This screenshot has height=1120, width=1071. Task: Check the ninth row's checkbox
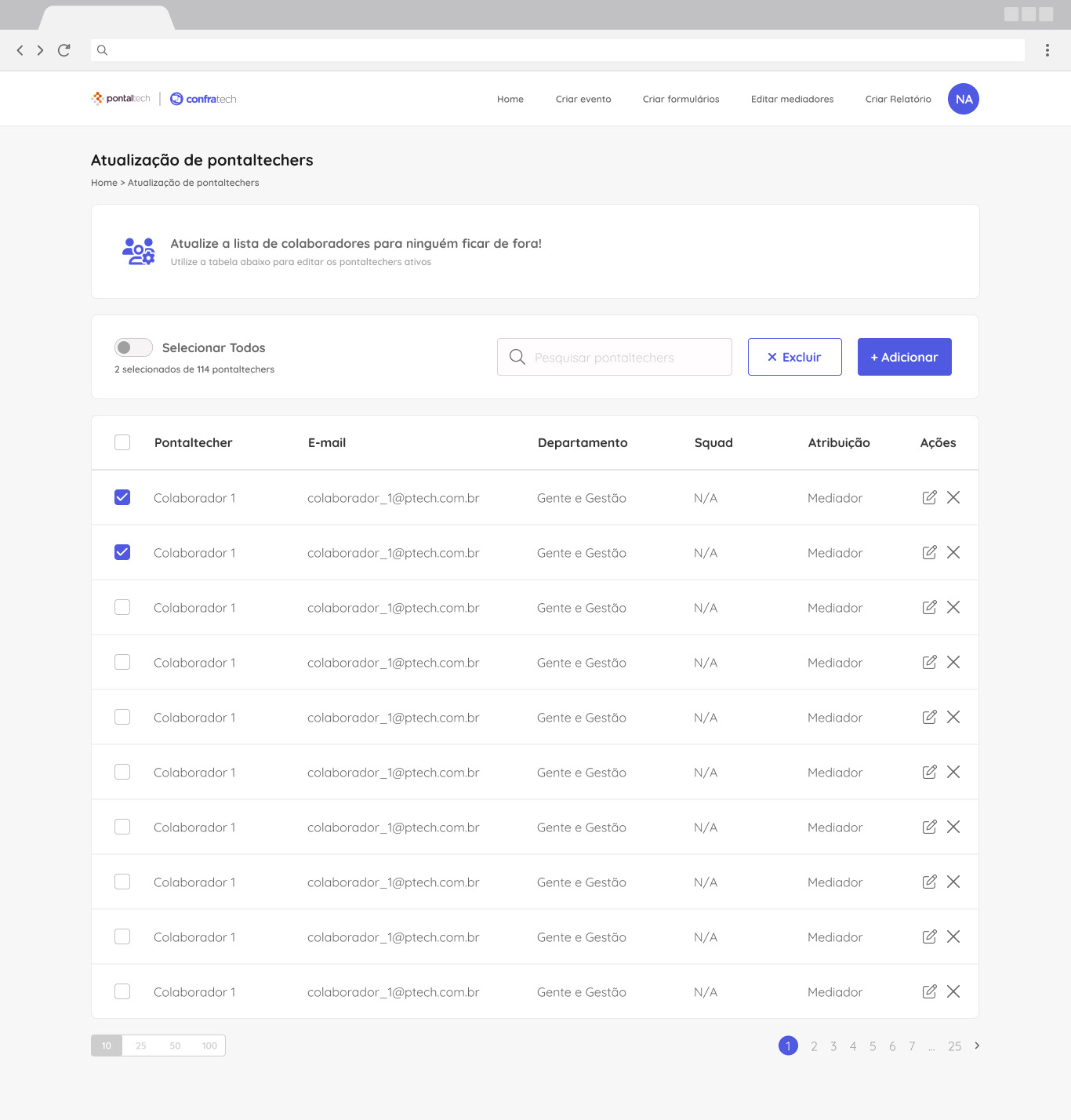pyautogui.click(x=122, y=936)
